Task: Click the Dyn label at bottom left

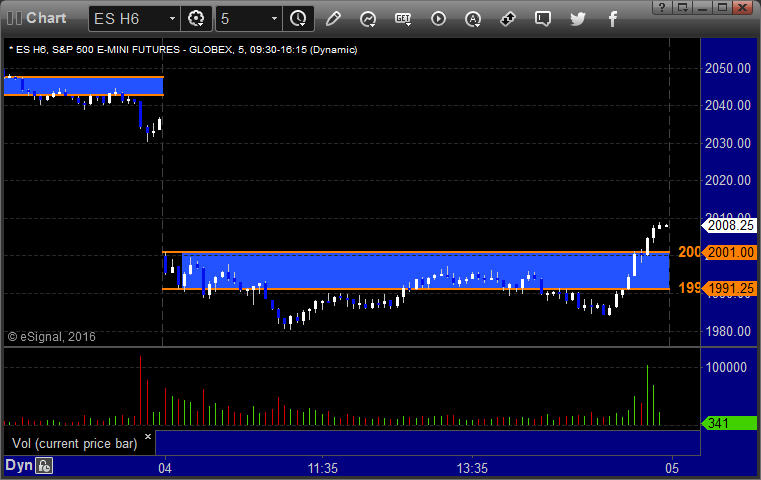Action: coord(18,465)
